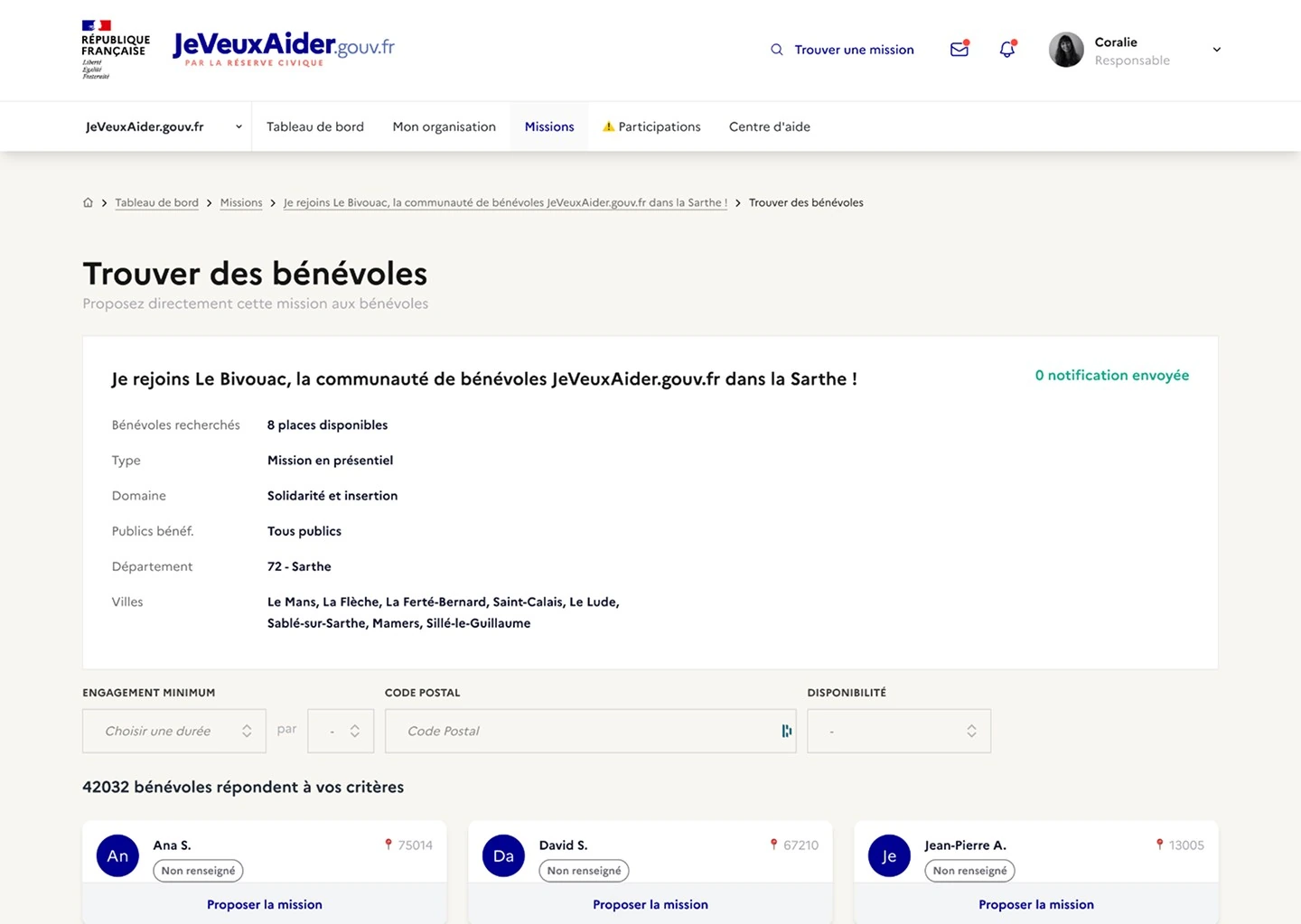1301x924 pixels.
Task: Go to Tableau de bord tab
Action: 315,126
